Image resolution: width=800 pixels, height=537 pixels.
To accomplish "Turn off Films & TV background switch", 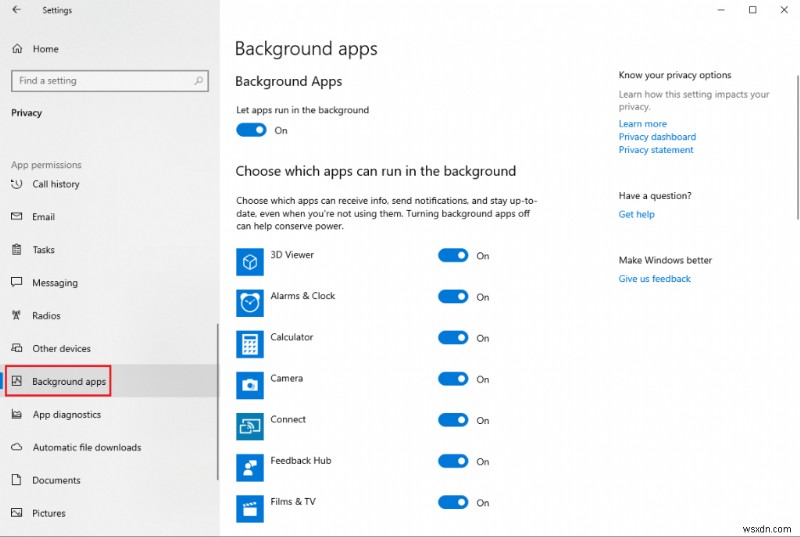I will [453, 502].
